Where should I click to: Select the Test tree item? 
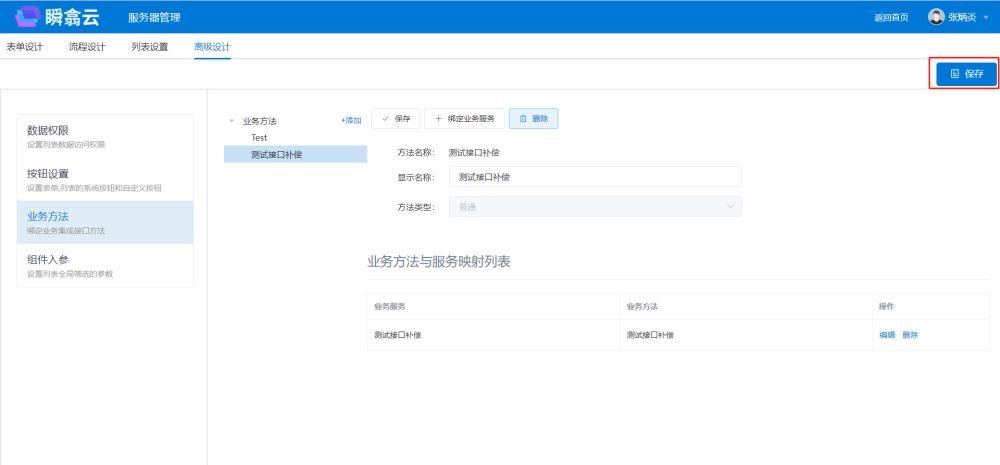pyautogui.click(x=259, y=137)
